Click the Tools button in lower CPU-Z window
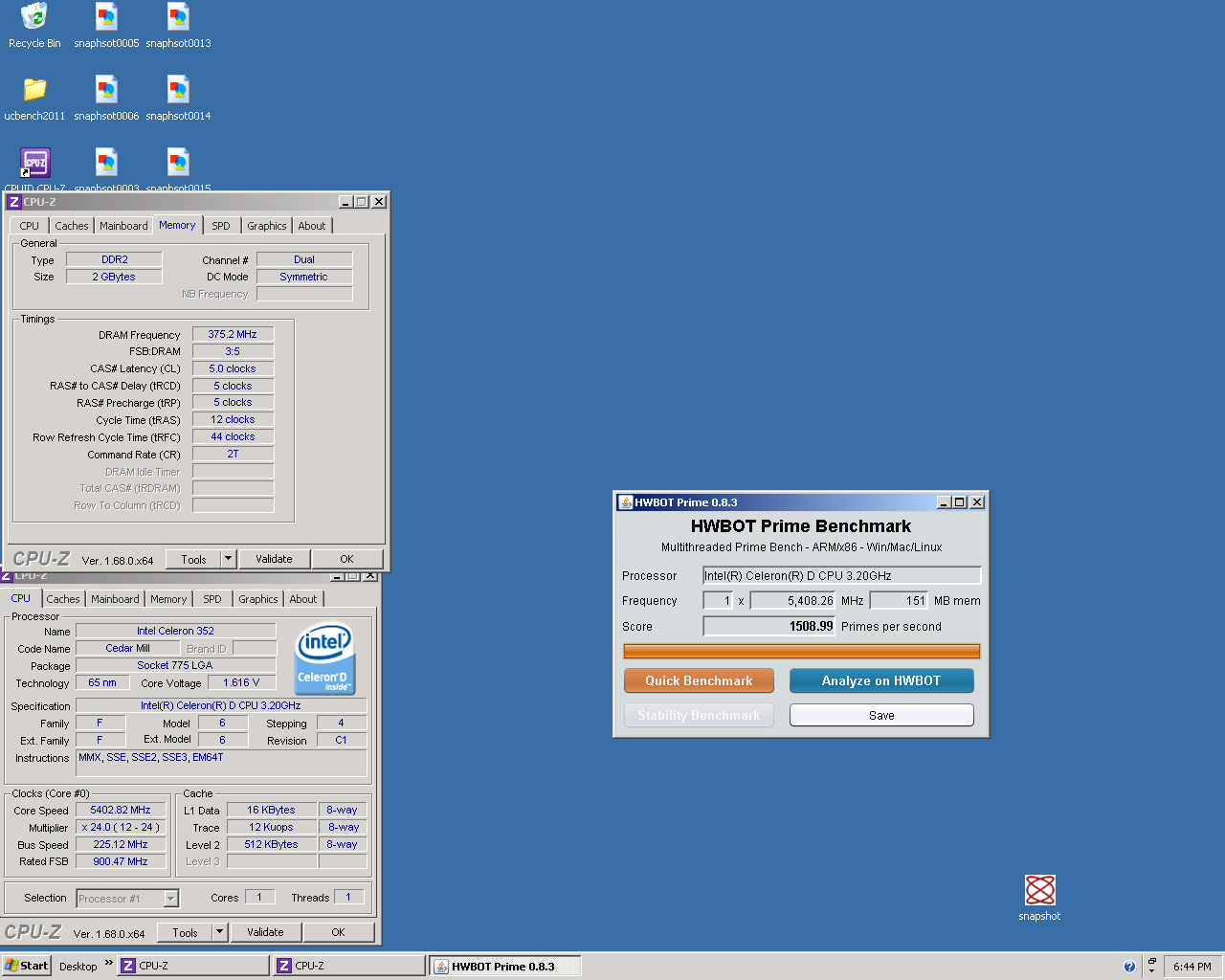This screenshot has height=980, width=1225. click(186, 933)
